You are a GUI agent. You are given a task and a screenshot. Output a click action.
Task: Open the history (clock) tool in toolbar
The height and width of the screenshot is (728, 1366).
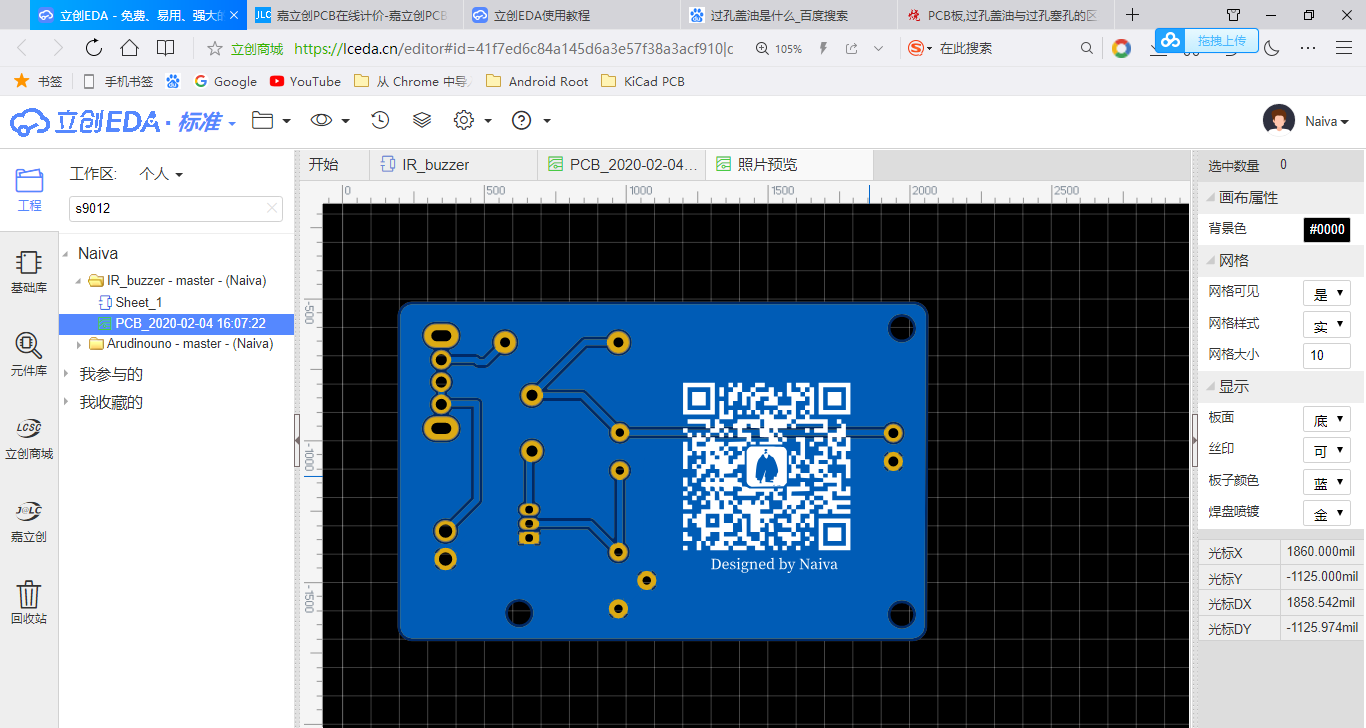point(379,119)
